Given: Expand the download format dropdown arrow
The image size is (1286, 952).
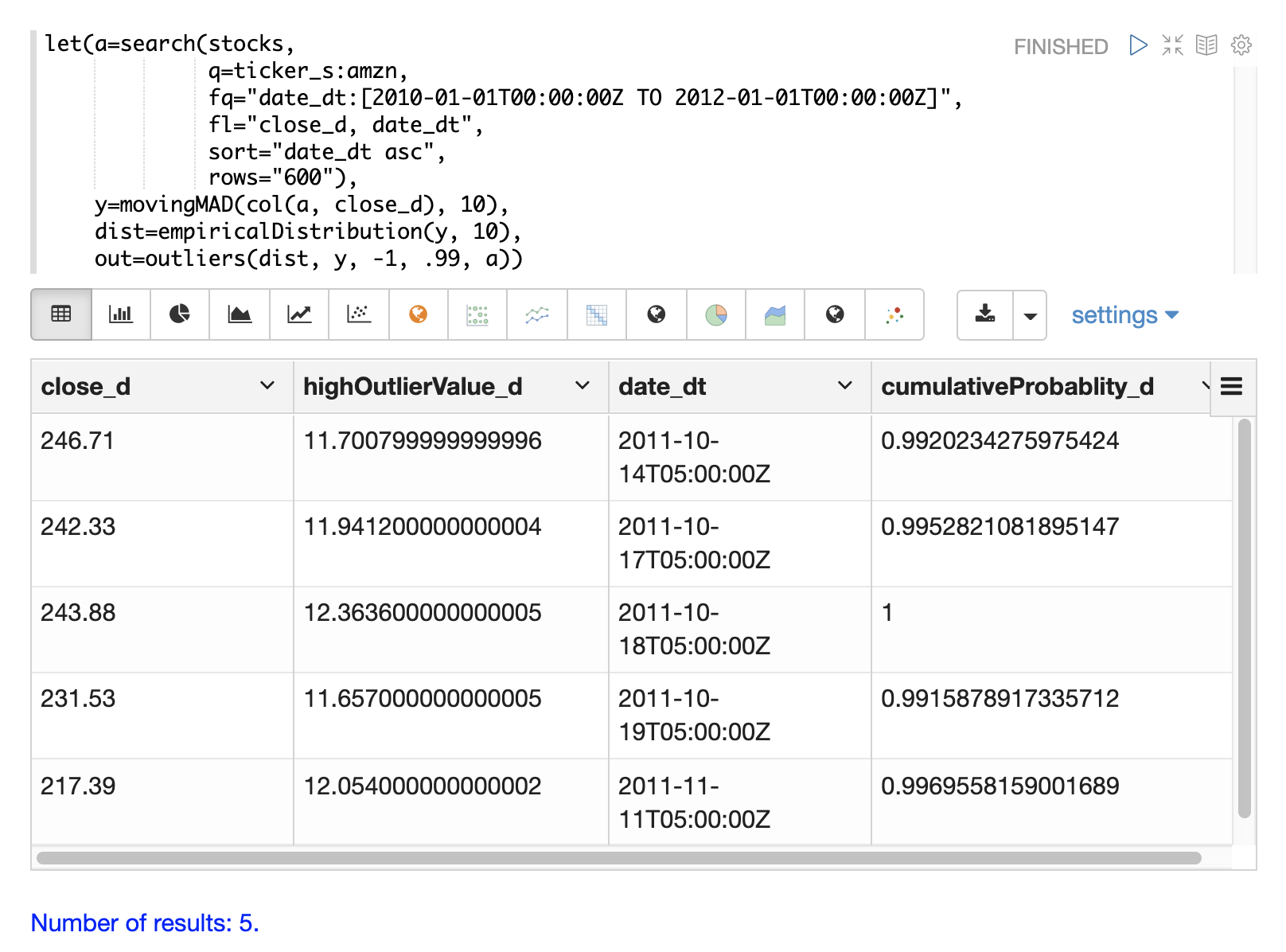Looking at the screenshot, I should pos(1030,315).
